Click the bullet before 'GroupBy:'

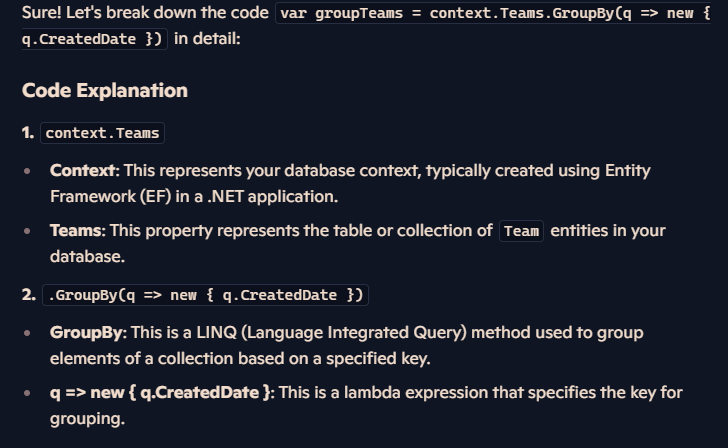click(27, 333)
